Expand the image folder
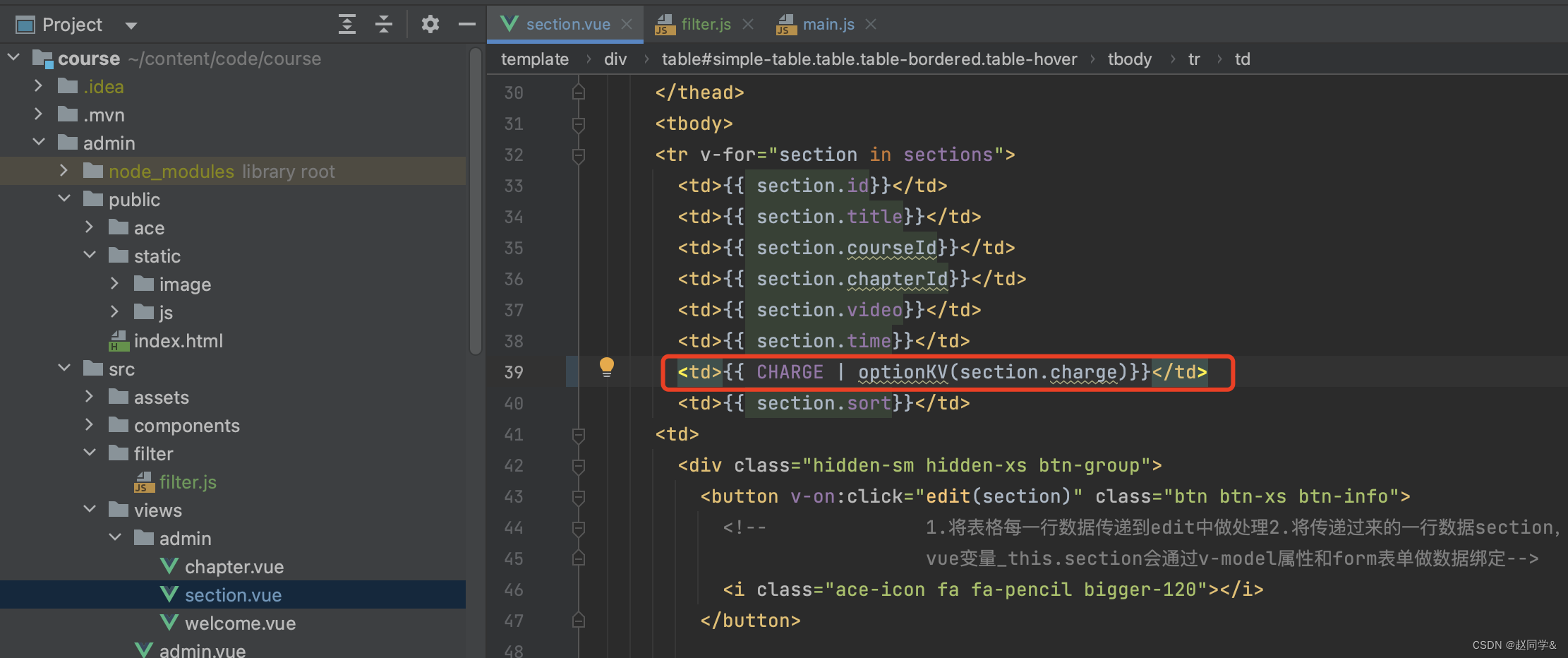This screenshot has width=1568, height=658. (115, 283)
